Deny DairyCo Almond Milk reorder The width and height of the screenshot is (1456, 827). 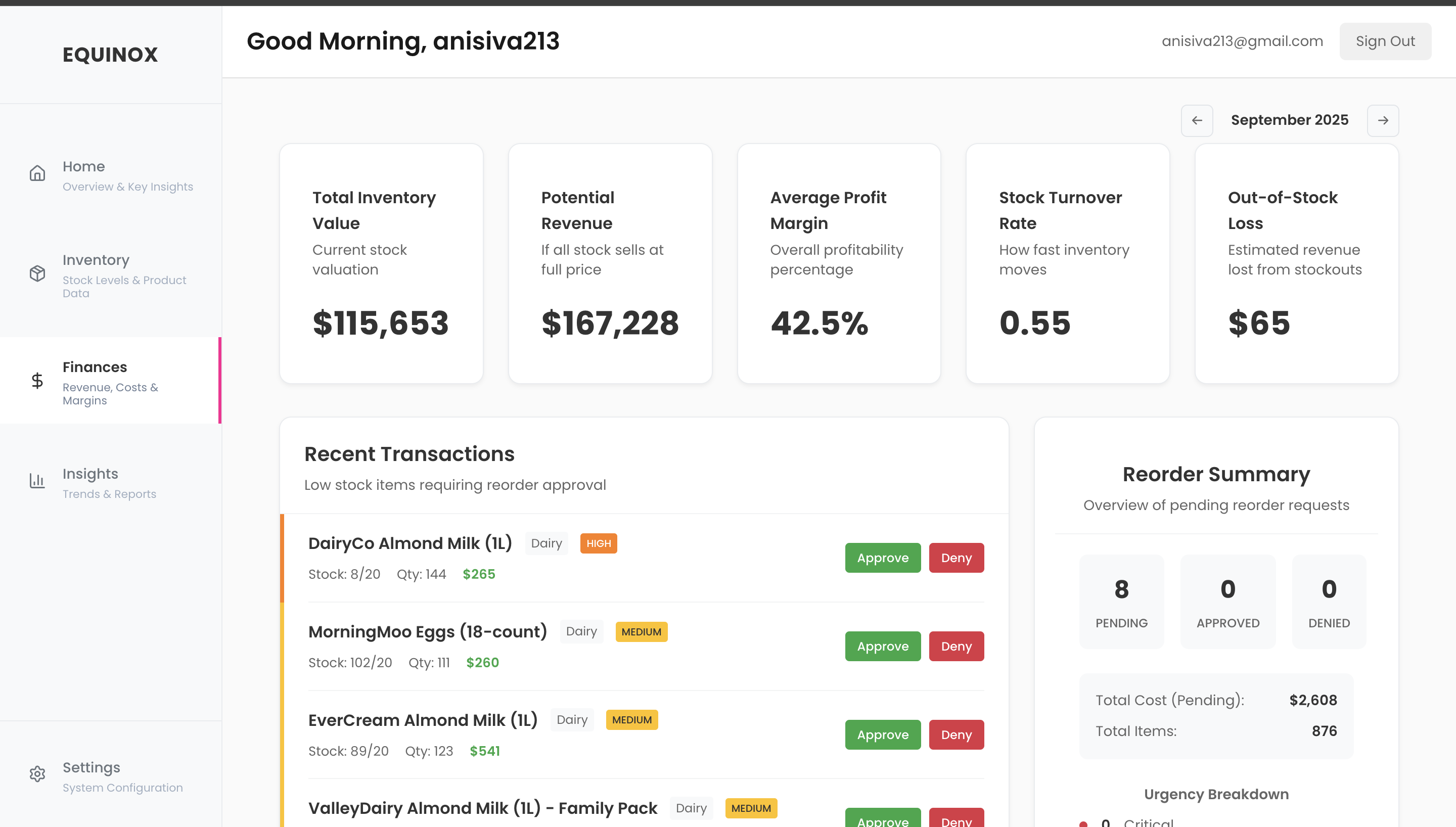955,558
